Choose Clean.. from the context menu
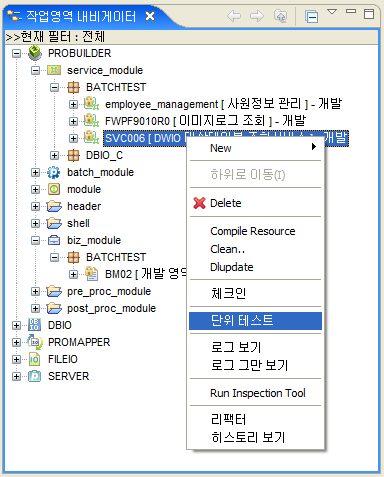 click(255, 249)
